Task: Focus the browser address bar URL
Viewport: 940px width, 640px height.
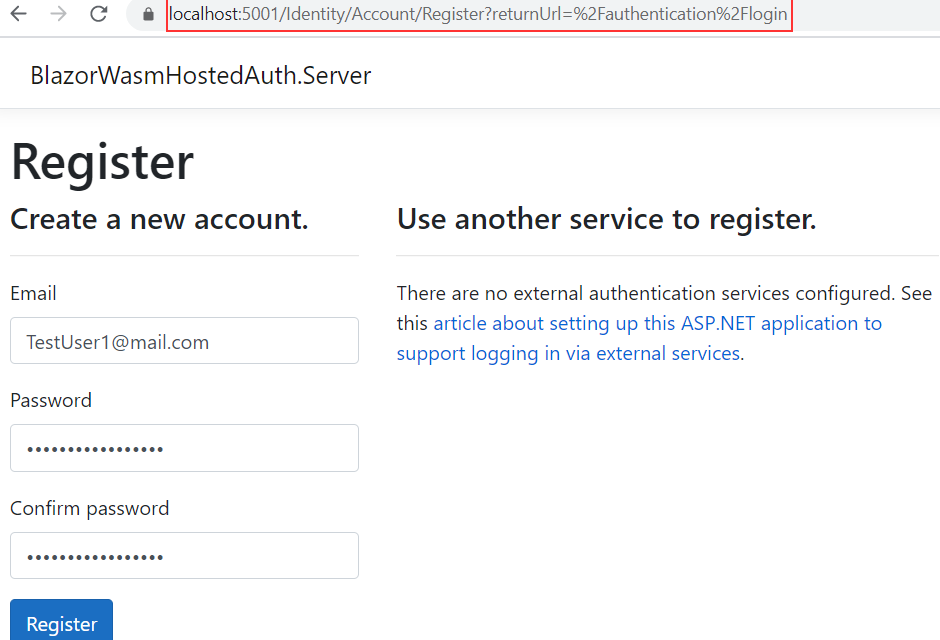Action: [478, 15]
